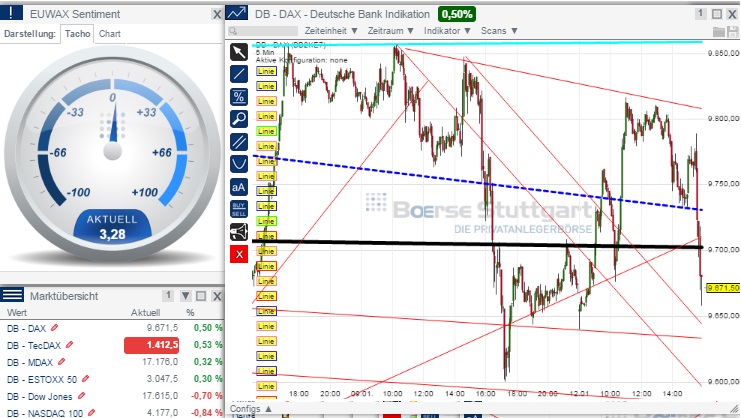The image size is (741, 418).
Task: Click the thick black horizontal line at 9.700
Action: [x=477, y=244]
